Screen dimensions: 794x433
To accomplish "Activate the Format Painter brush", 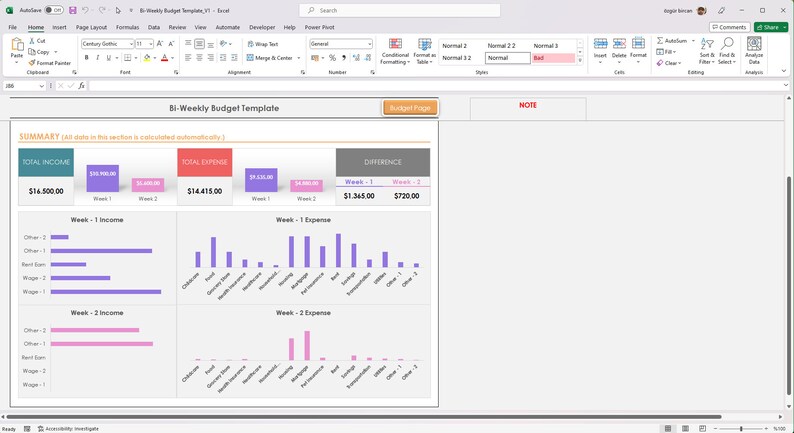I will [50, 63].
